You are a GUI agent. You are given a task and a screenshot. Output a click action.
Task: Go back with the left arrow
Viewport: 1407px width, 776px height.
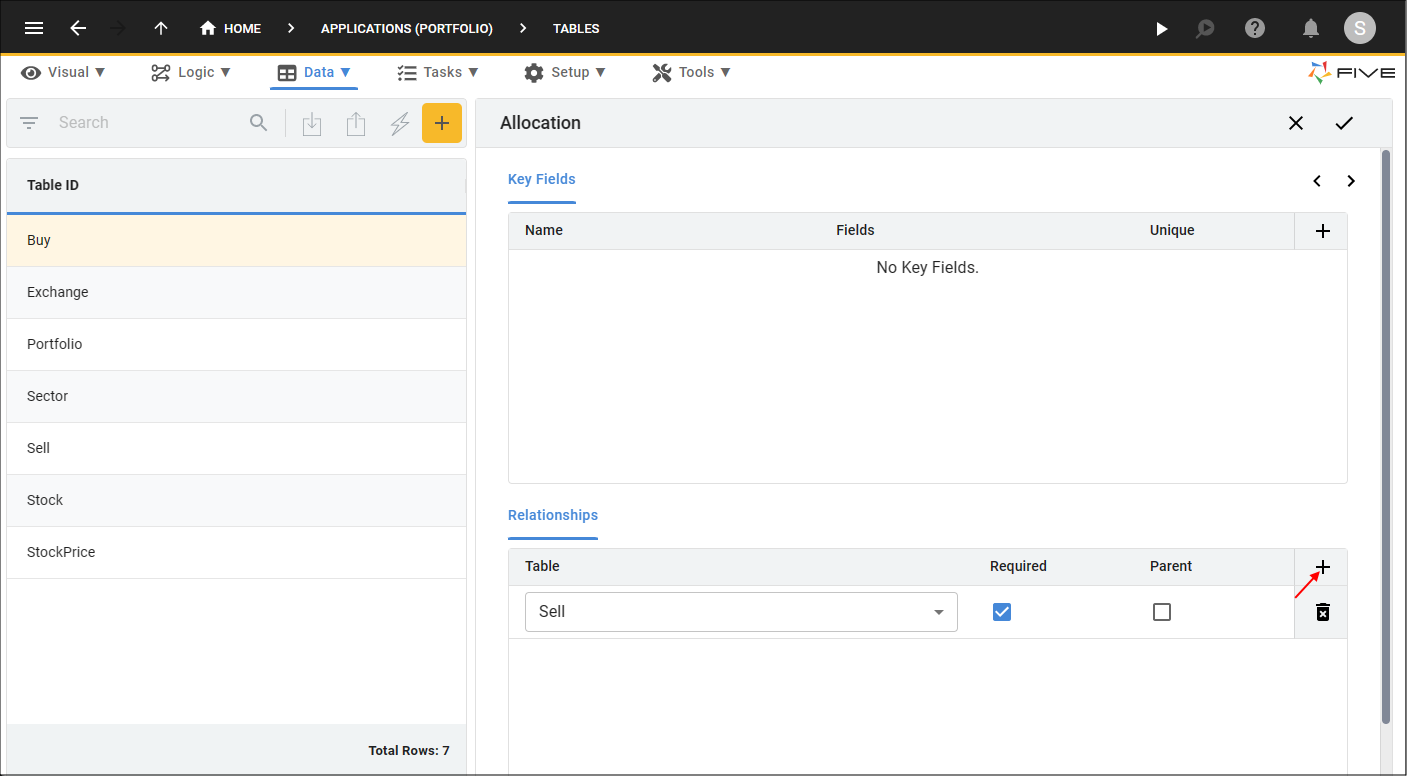(78, 28)
